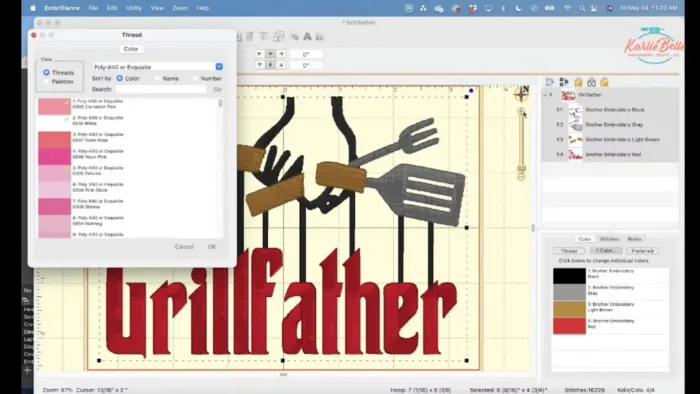This screenshot has width=700, height=394.
Task: Click the lettering A tool icon
Action: tap(307, 37)
